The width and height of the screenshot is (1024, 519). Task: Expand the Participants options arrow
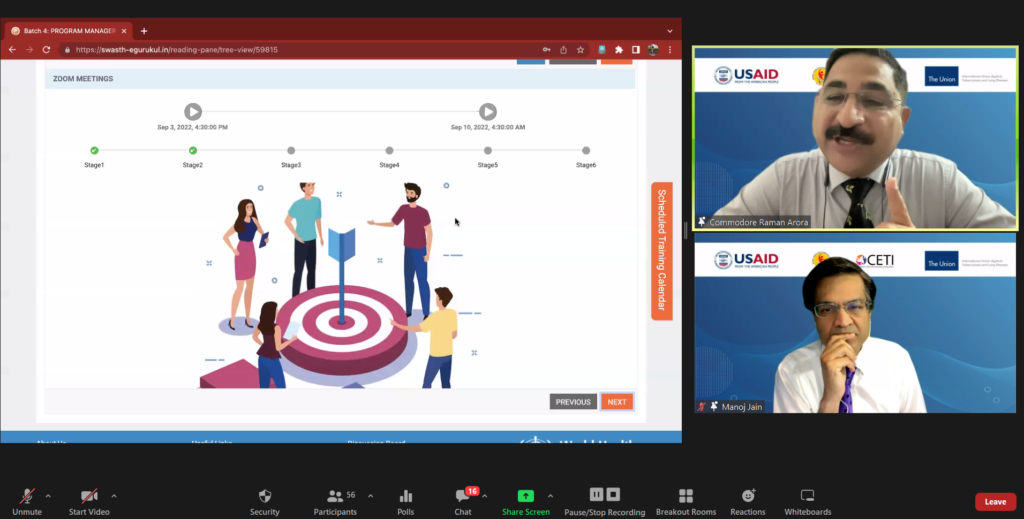370,496
